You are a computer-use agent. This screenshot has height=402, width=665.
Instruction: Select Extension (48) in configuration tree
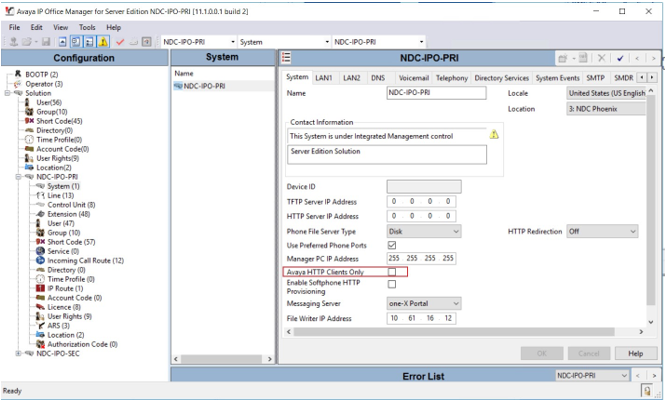(x=69, y=214)
